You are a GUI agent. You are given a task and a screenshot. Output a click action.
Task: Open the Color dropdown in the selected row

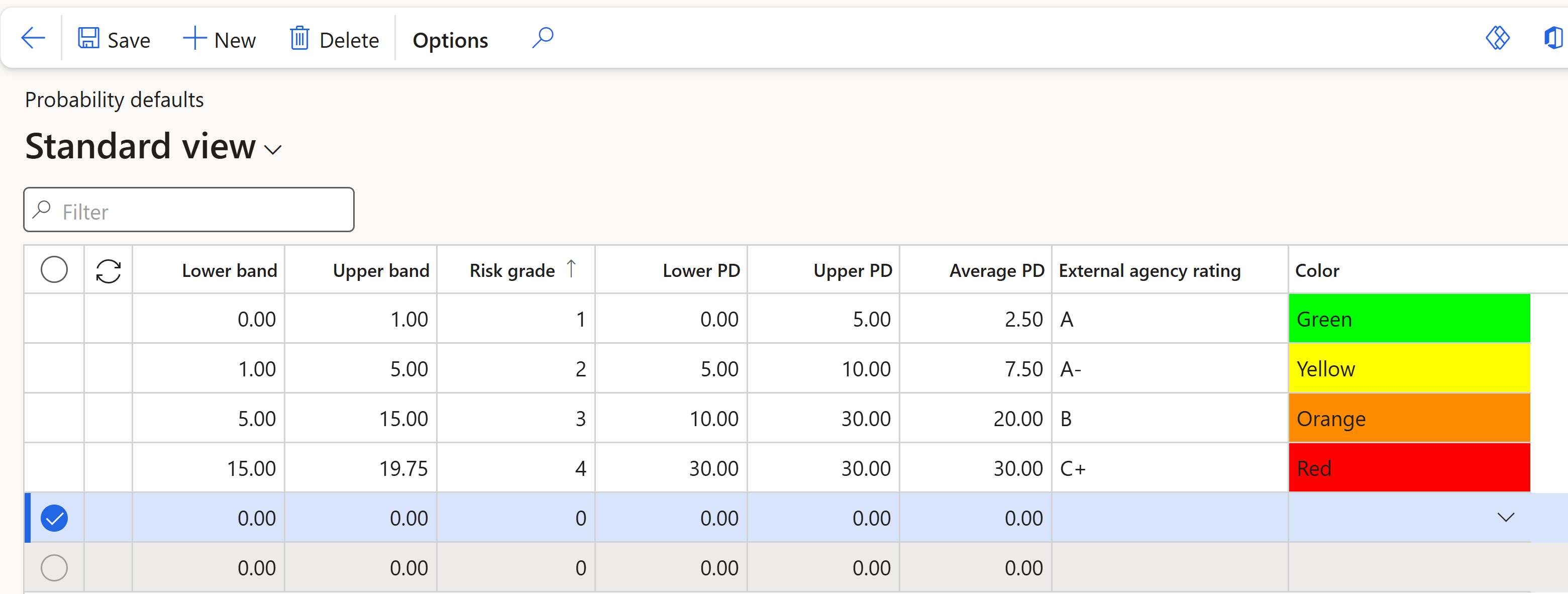coord(1505,517)
